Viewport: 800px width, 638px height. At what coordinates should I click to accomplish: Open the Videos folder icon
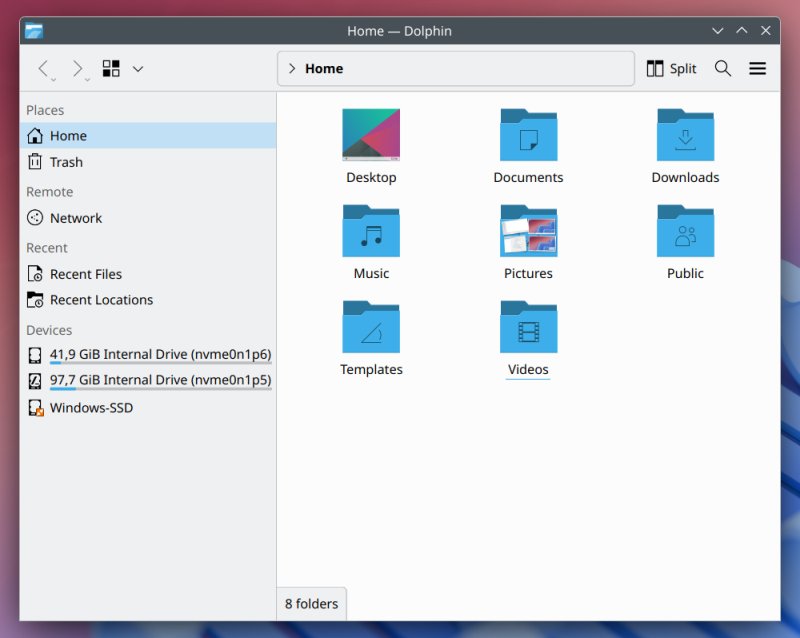(528, 328)
